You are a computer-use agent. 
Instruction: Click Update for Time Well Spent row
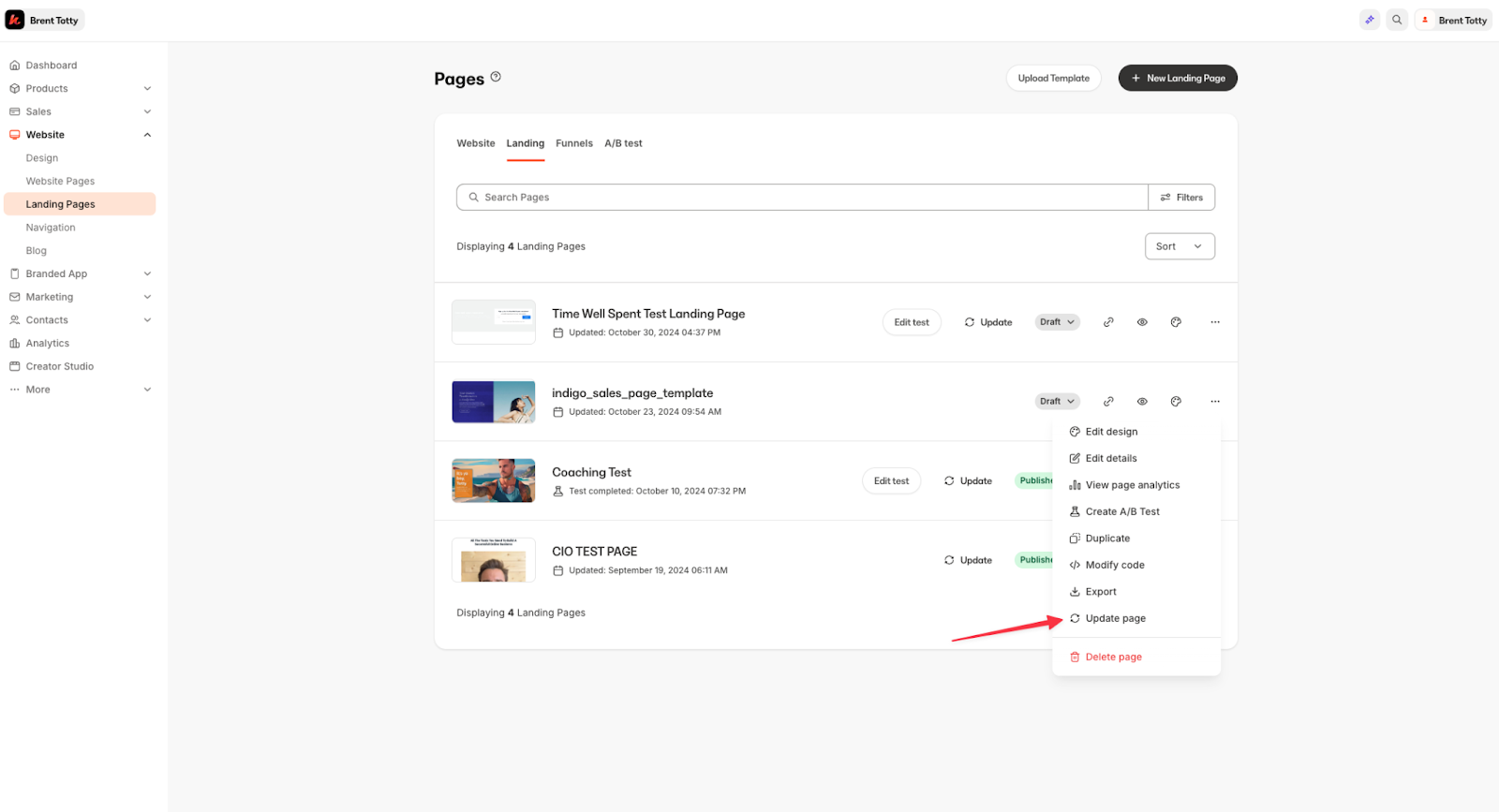(x=988, y=322)
